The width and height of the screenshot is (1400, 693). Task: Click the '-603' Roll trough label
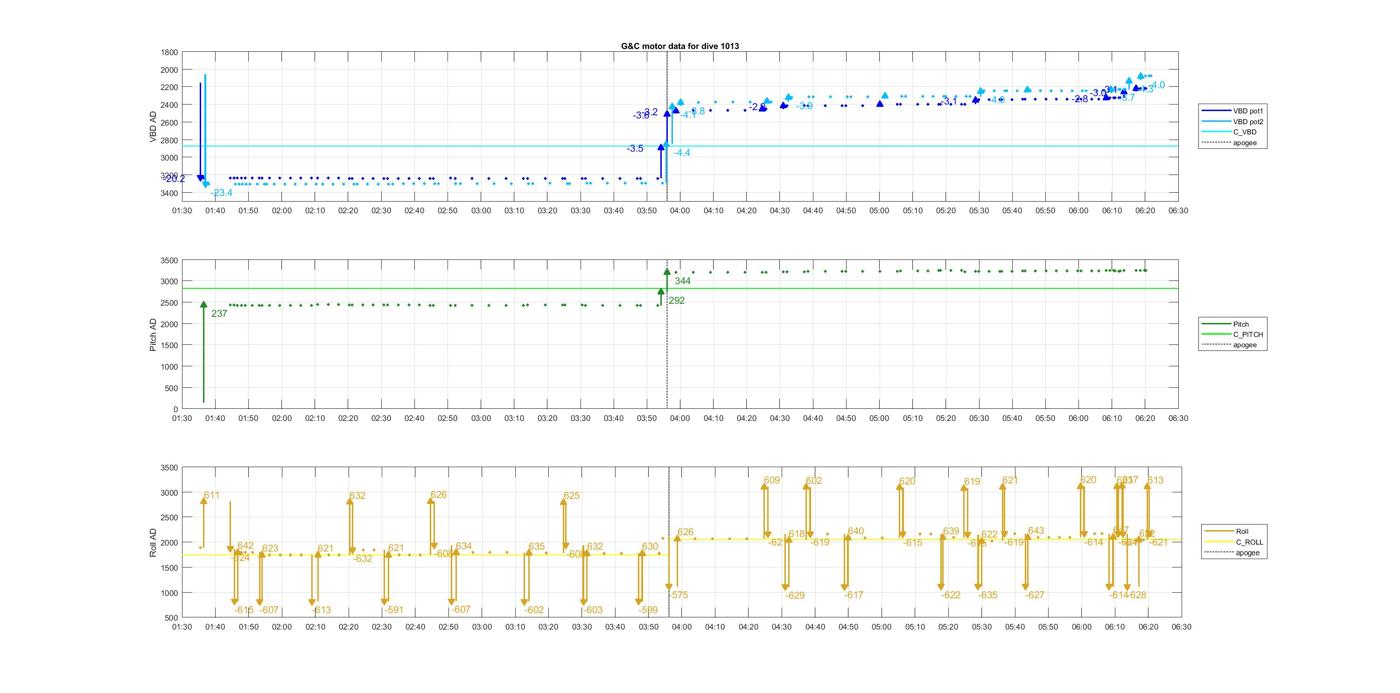(593, 610)
